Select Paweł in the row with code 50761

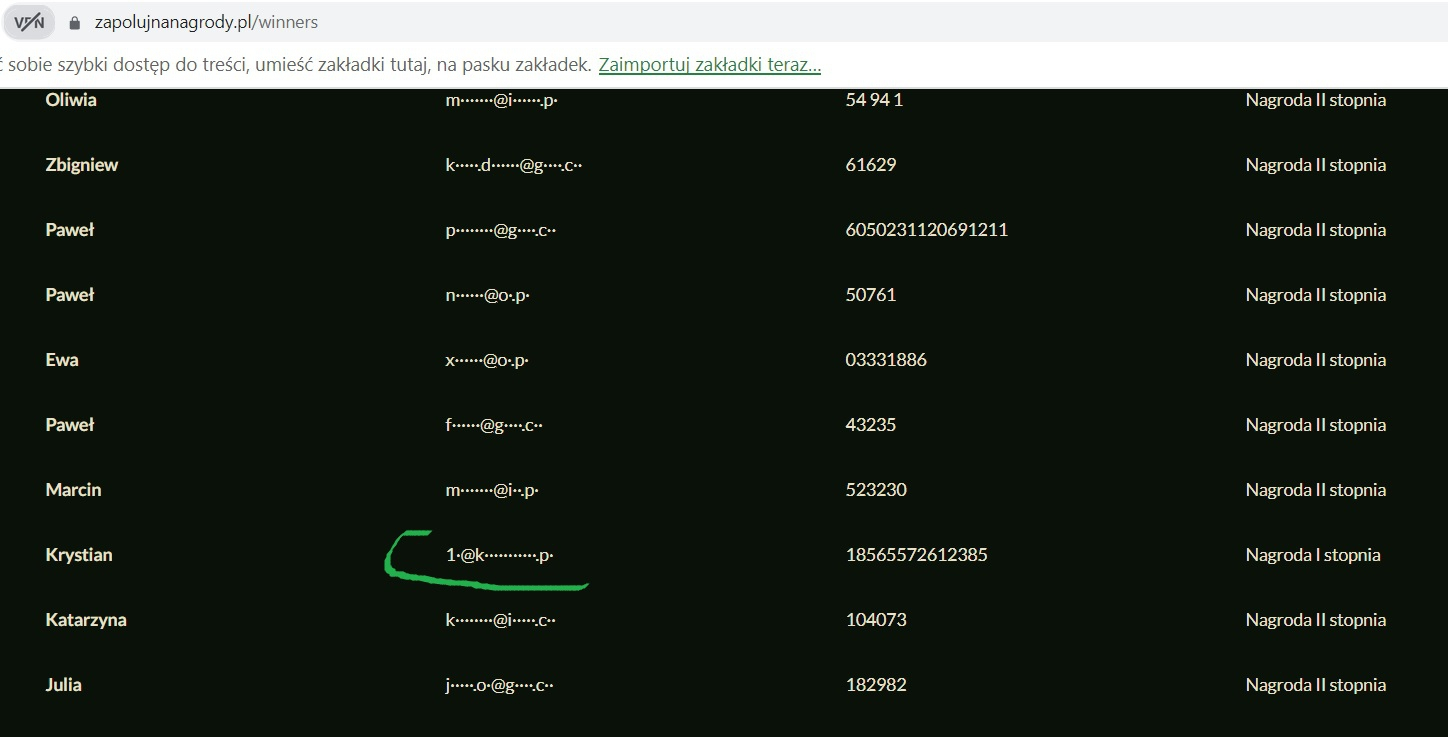pyautogui.click(x=69, y=295)
